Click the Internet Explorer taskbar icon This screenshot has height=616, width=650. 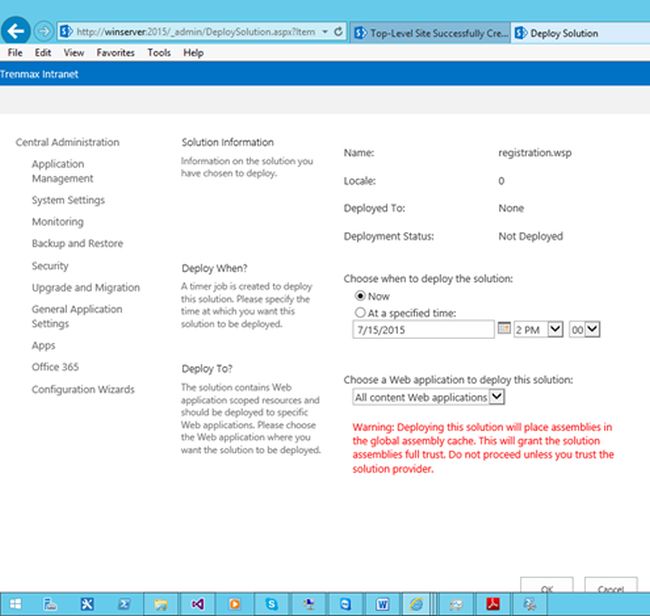pos(416,604)
